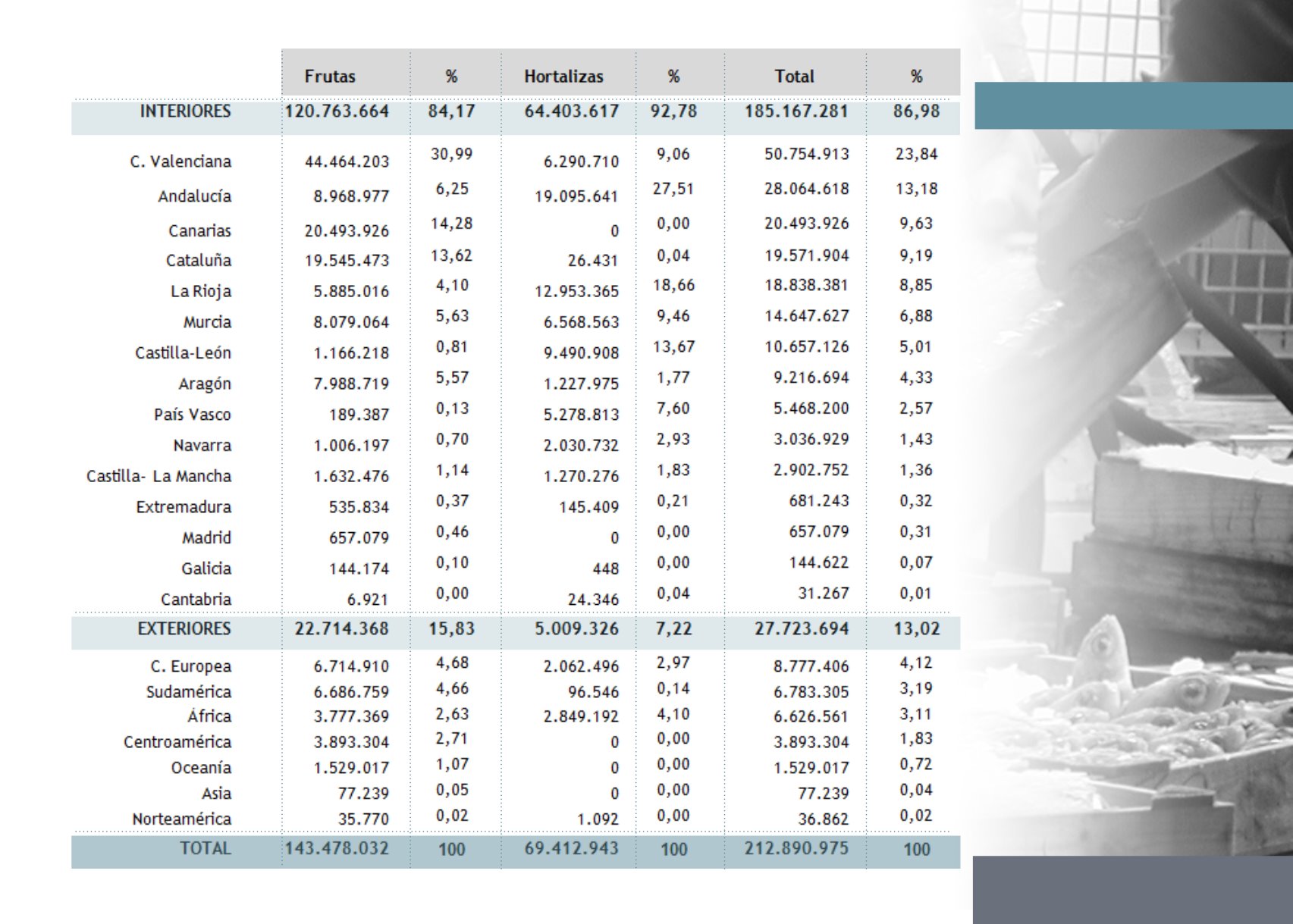The height and width of the screenshot is (924, 1293).
Task: Select the EXTERIORES row label
Action: tap(184, 629)
